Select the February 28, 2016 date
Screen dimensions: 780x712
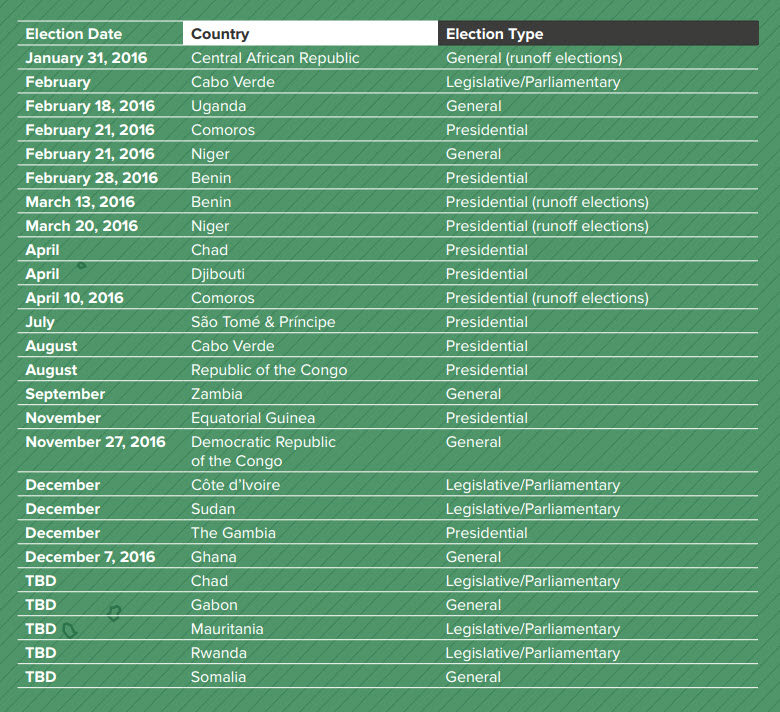[x=91, y=178]
